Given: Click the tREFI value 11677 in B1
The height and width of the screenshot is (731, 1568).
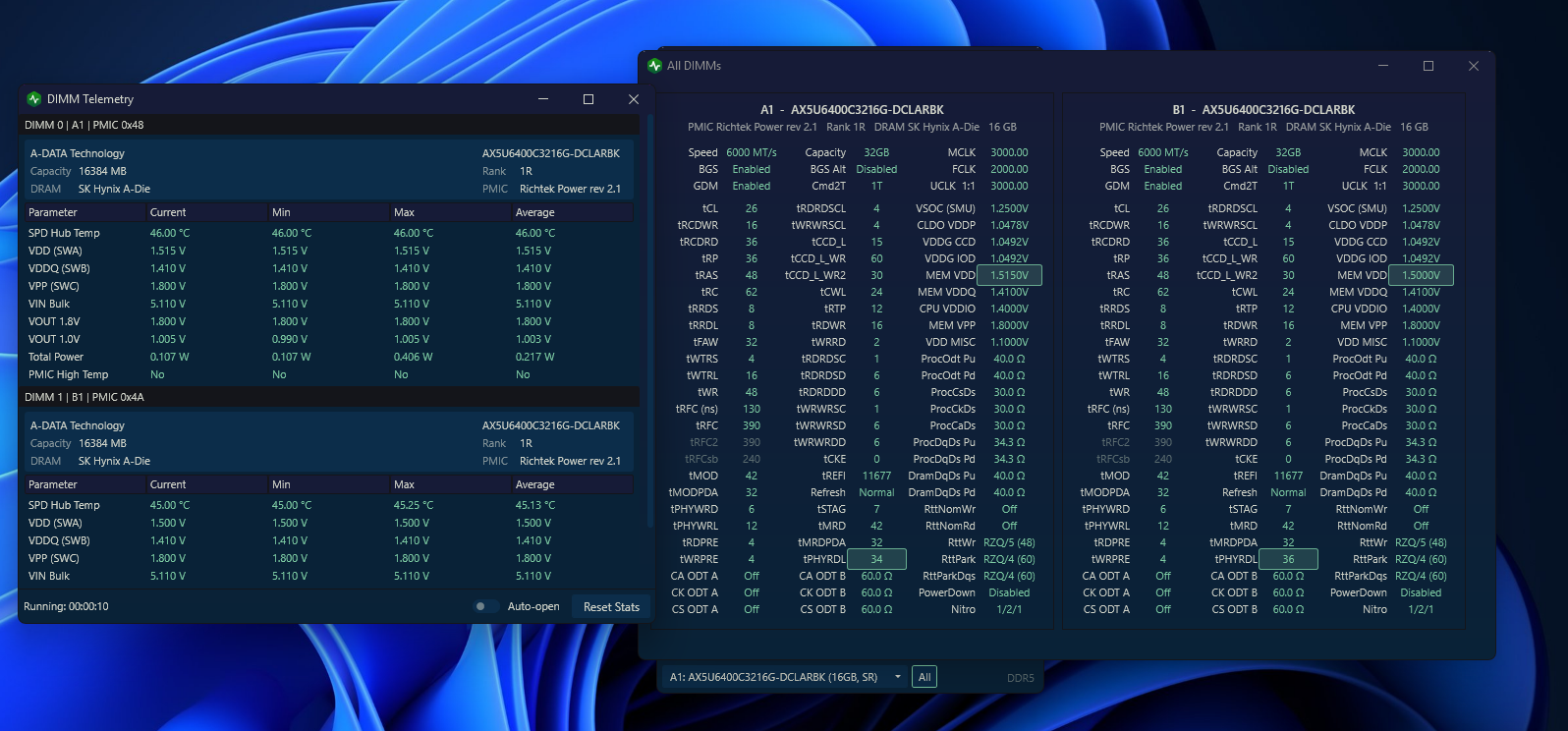Looking at the screenshot, I should point(1288,476).
